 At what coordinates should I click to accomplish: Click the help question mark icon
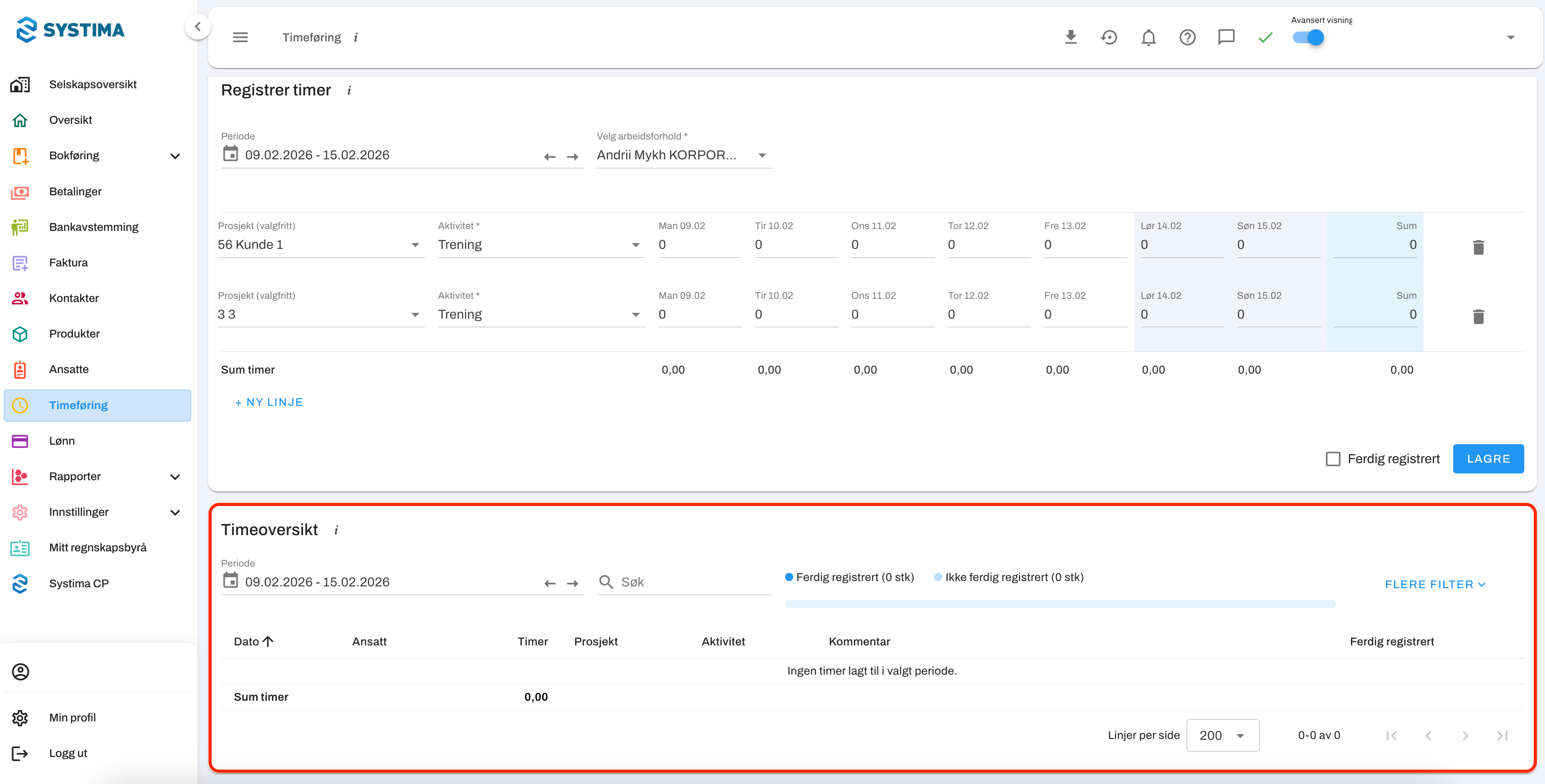coord(1187,37)
